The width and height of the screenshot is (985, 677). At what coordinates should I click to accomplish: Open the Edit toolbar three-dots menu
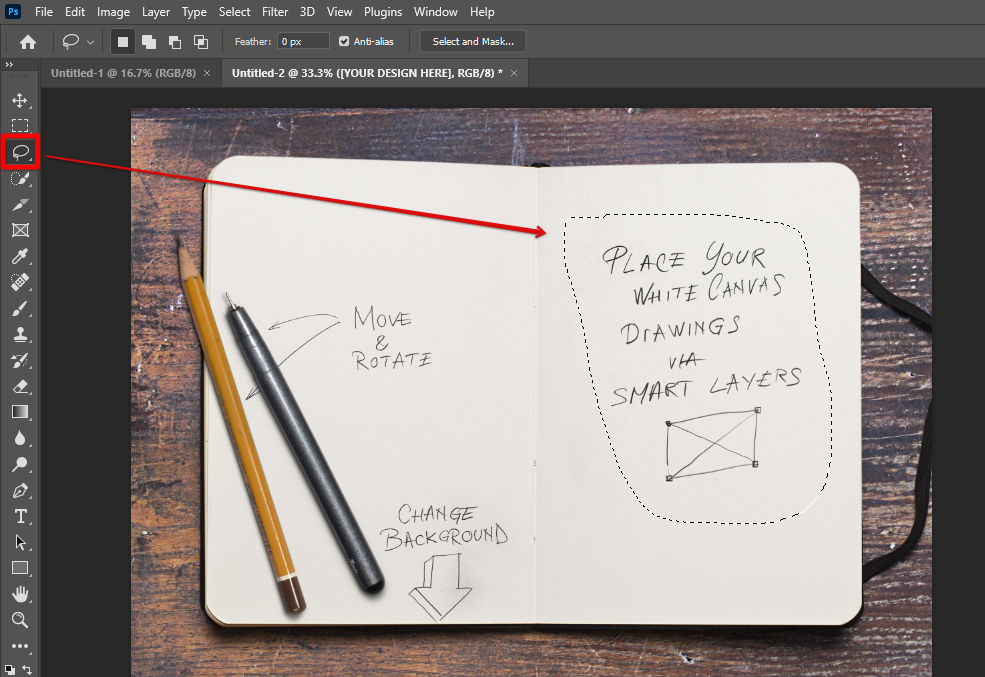tap(19, 645)
